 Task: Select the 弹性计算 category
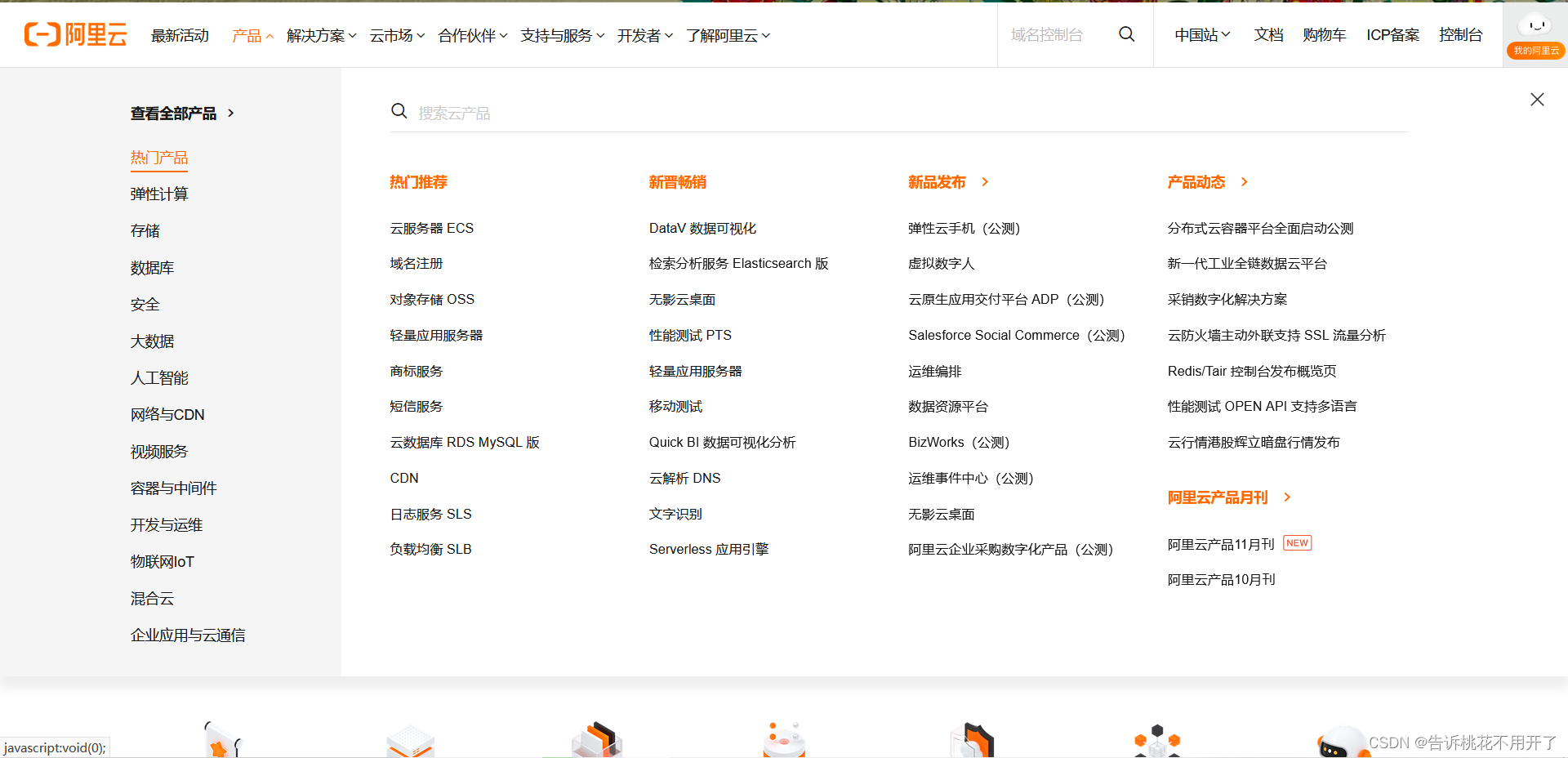click(x=159, y=194)
